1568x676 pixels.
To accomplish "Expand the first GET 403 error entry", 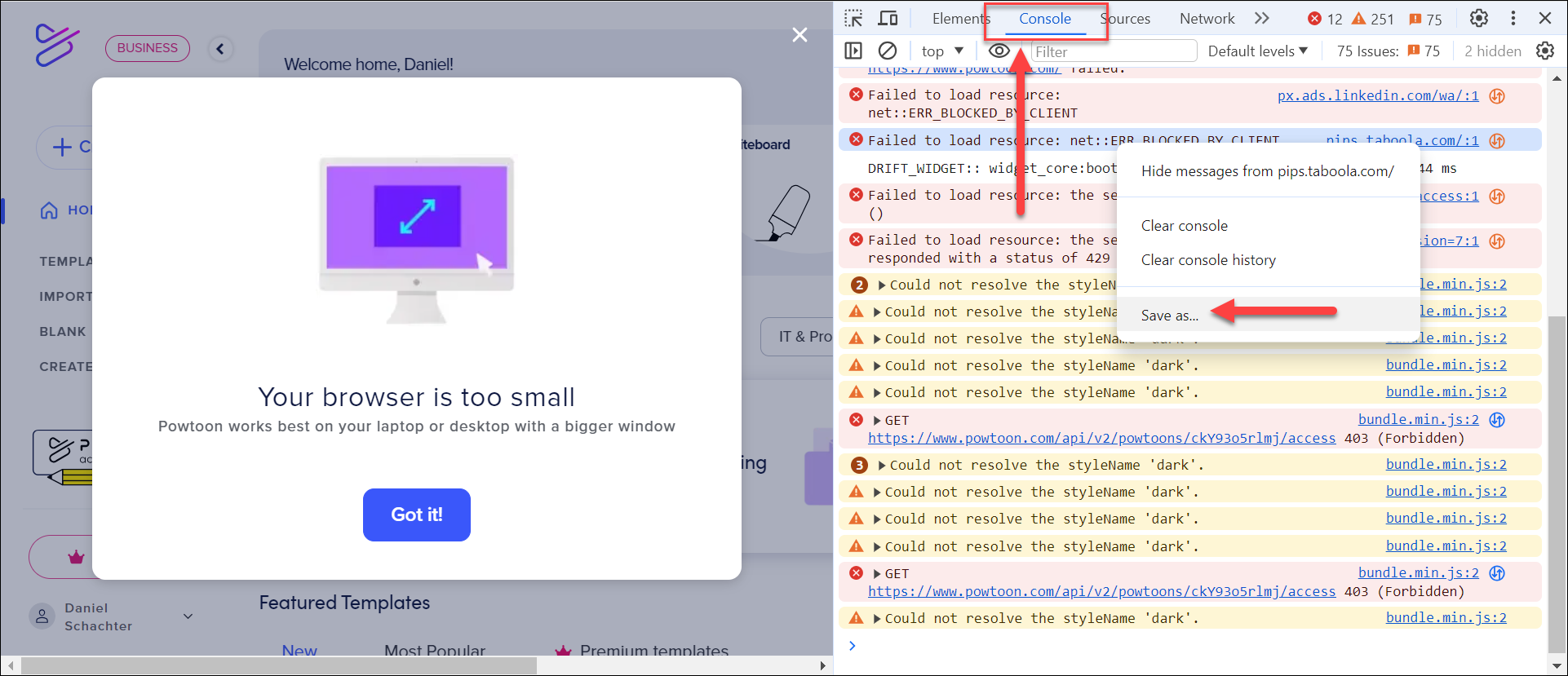I will click(x=877, y=421).
